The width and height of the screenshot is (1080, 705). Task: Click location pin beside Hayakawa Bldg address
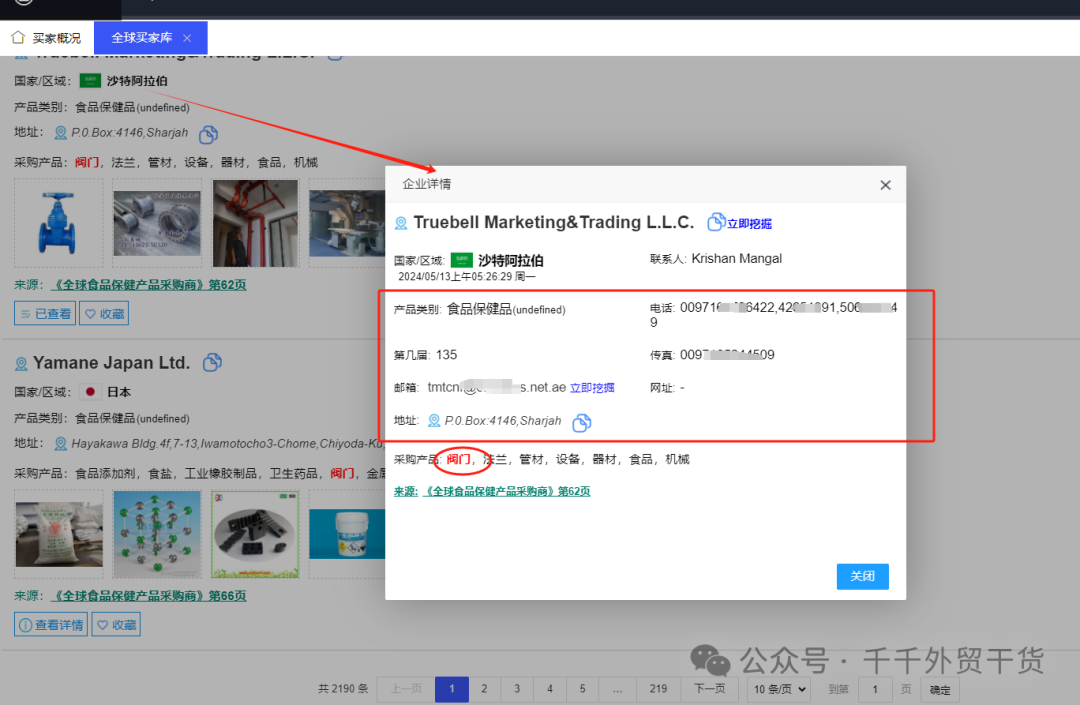pyautogui.click(x=61, y=444)
